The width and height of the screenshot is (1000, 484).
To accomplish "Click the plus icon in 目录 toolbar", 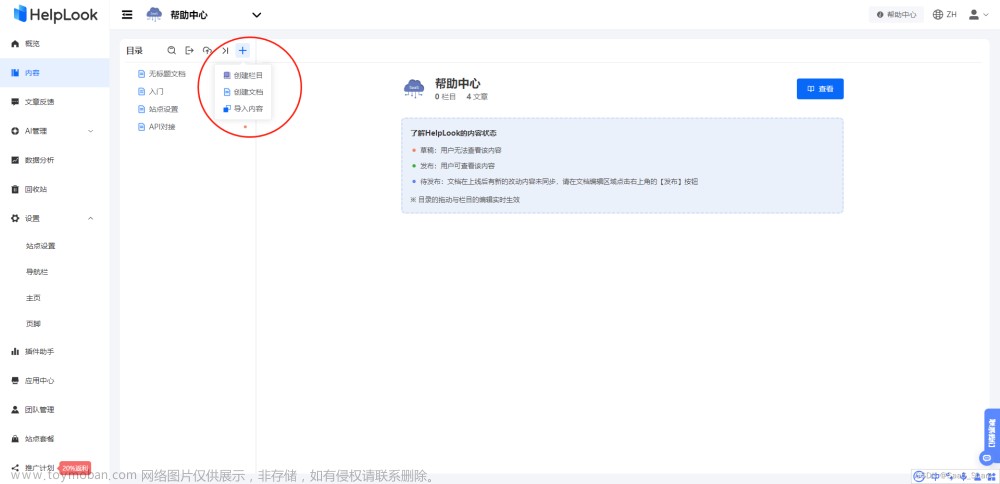I will tap(242, 50).
